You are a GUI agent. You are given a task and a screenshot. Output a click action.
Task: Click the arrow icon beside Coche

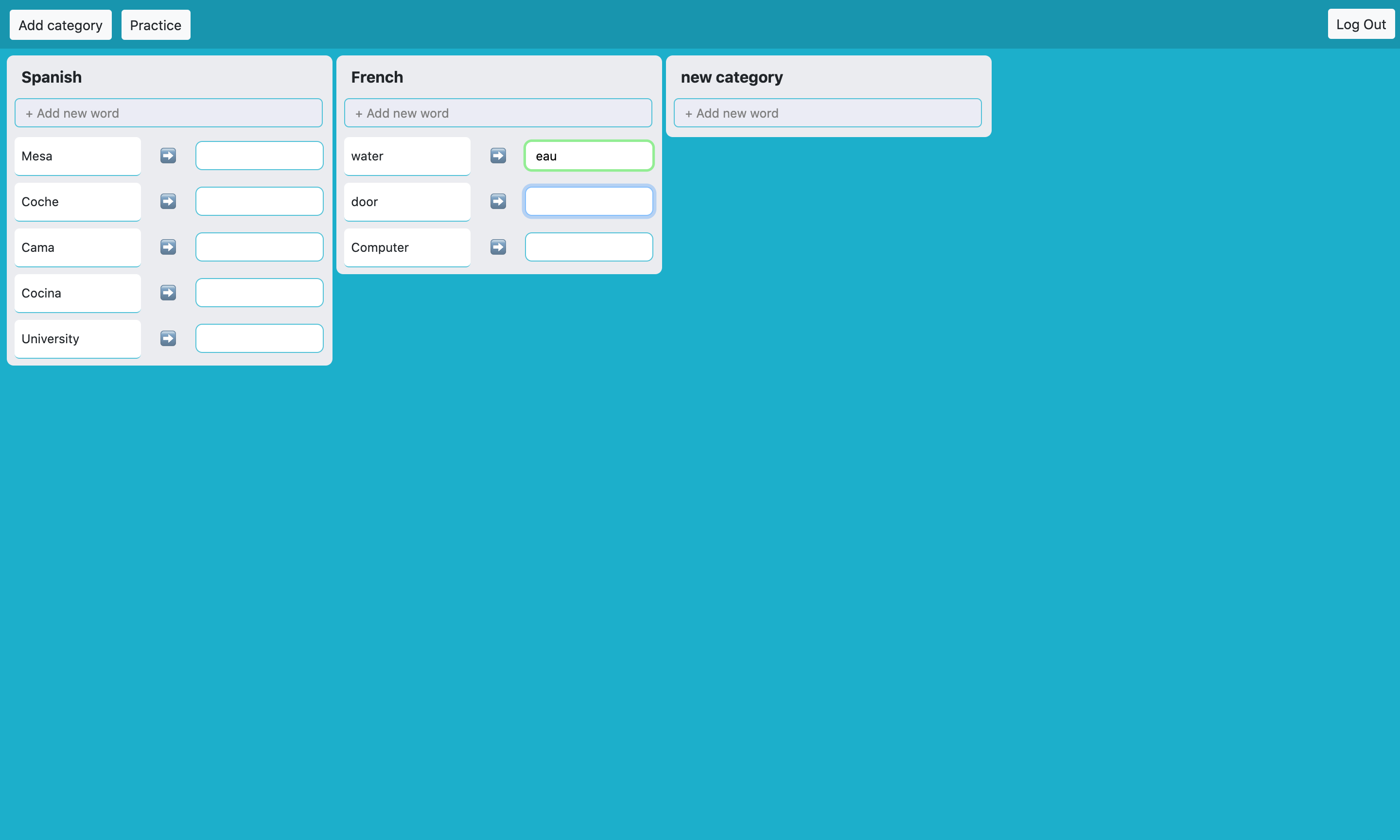click(168, 202)
